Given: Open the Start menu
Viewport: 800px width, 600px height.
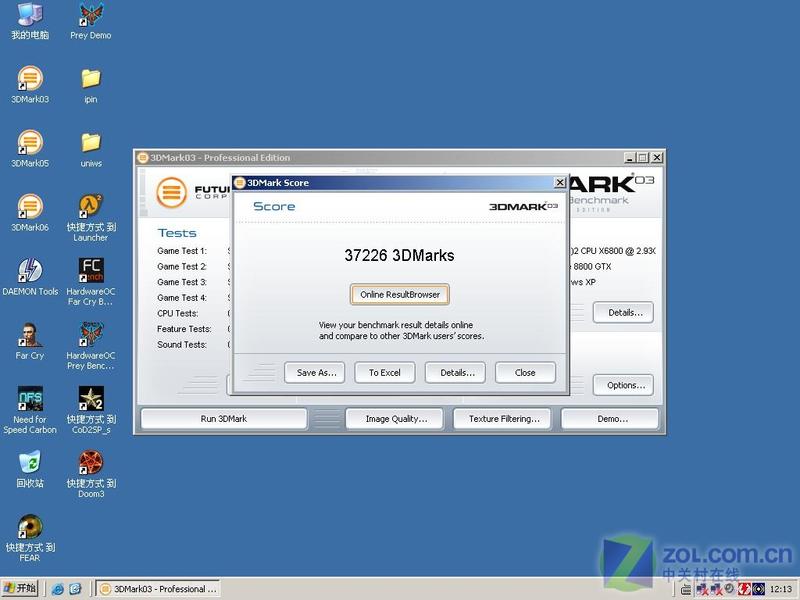Looking at the screenshot, I should coord(20,589).
